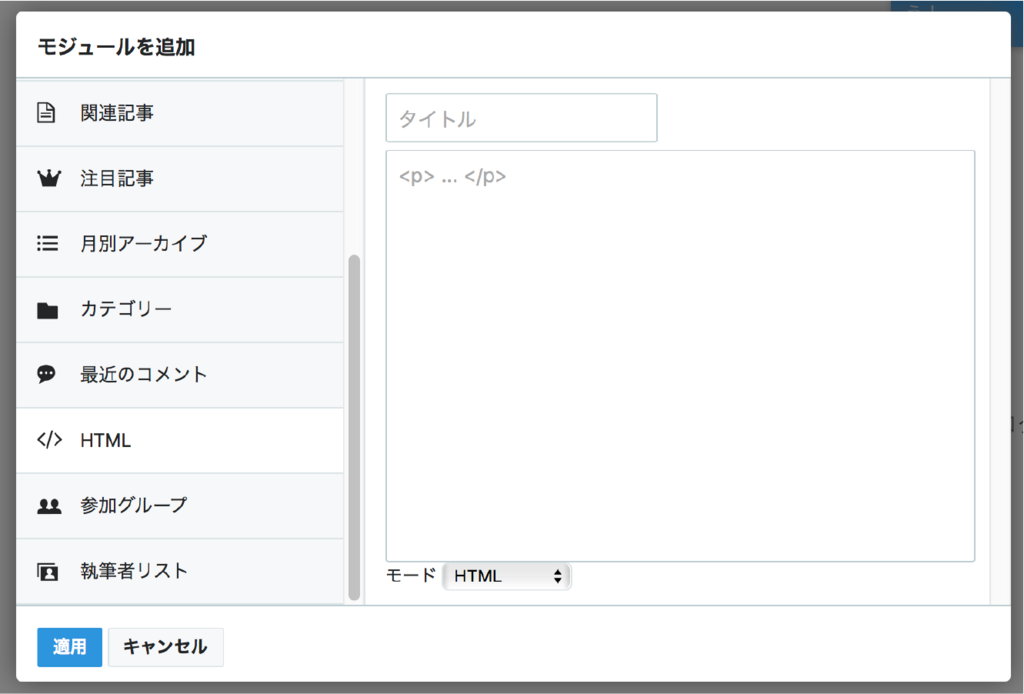The width and height of the screenshot is (1024, 694).
Task: Select the 最近のコメント module label
Action: click(144, 374)
